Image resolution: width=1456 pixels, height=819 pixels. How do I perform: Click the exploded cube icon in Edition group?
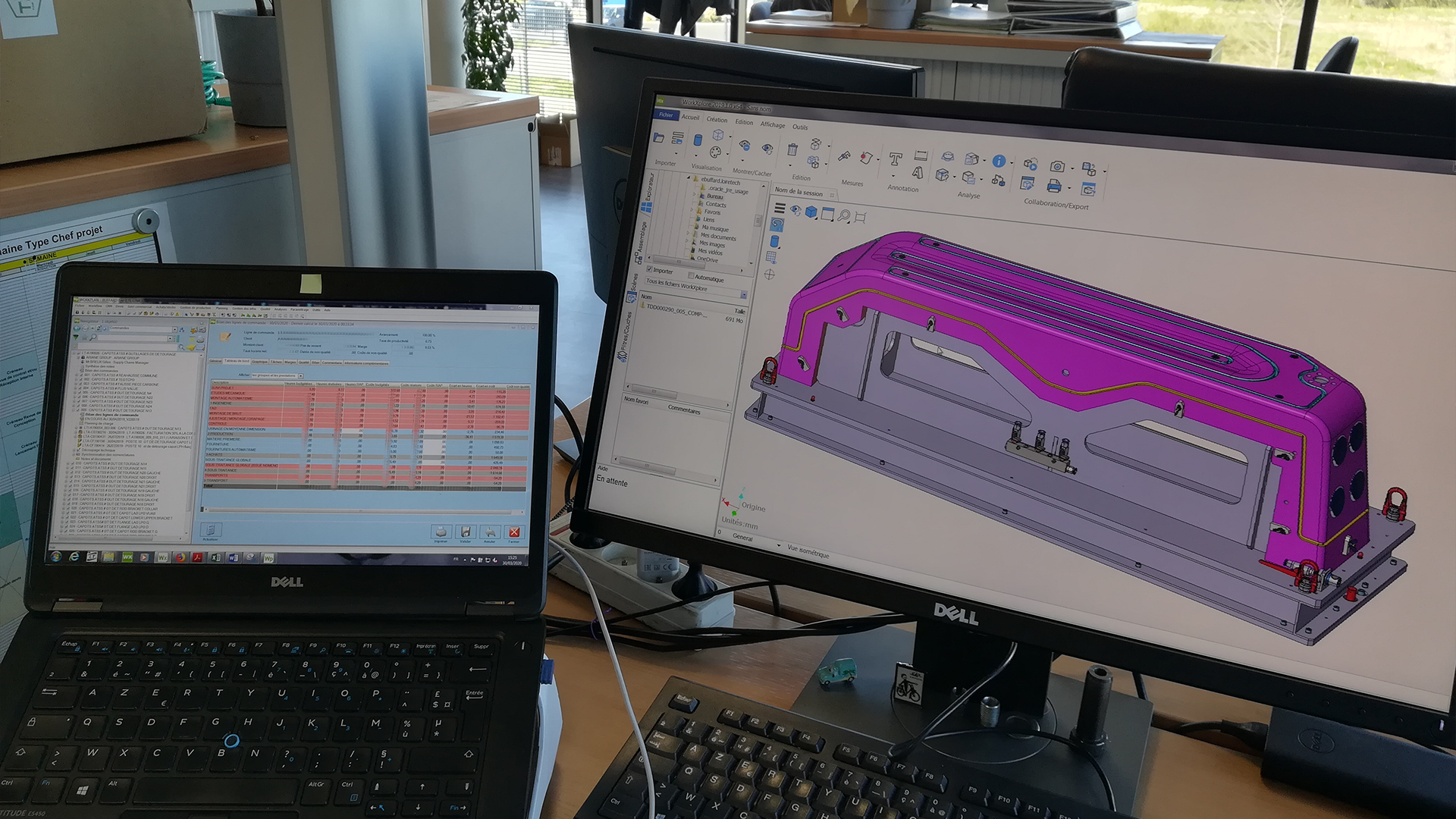click(816, 144)
